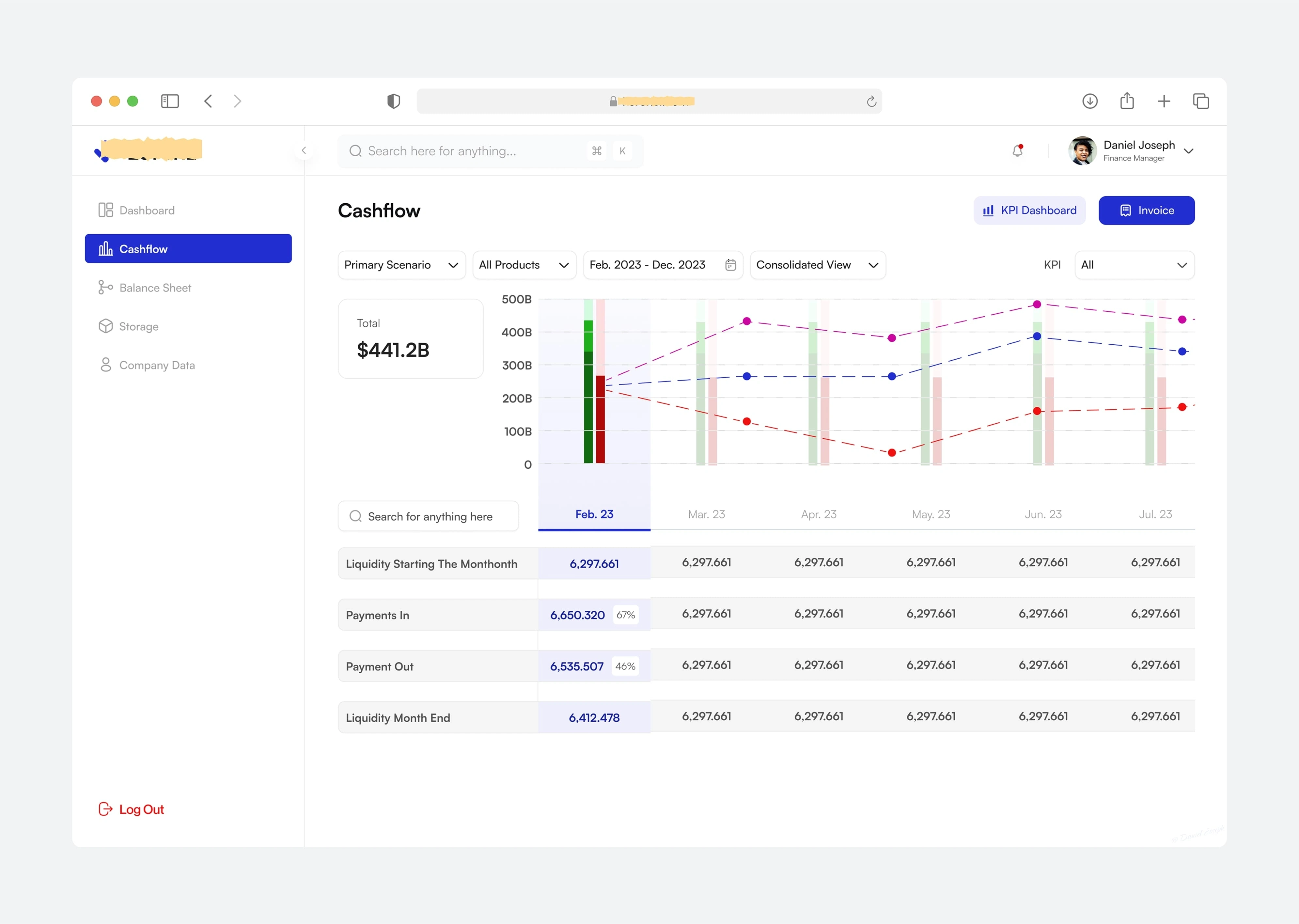This screenshot has width=1299, height=924.
Task: Expand the Primary Scenario dropdown
Action: click(401, 265)
